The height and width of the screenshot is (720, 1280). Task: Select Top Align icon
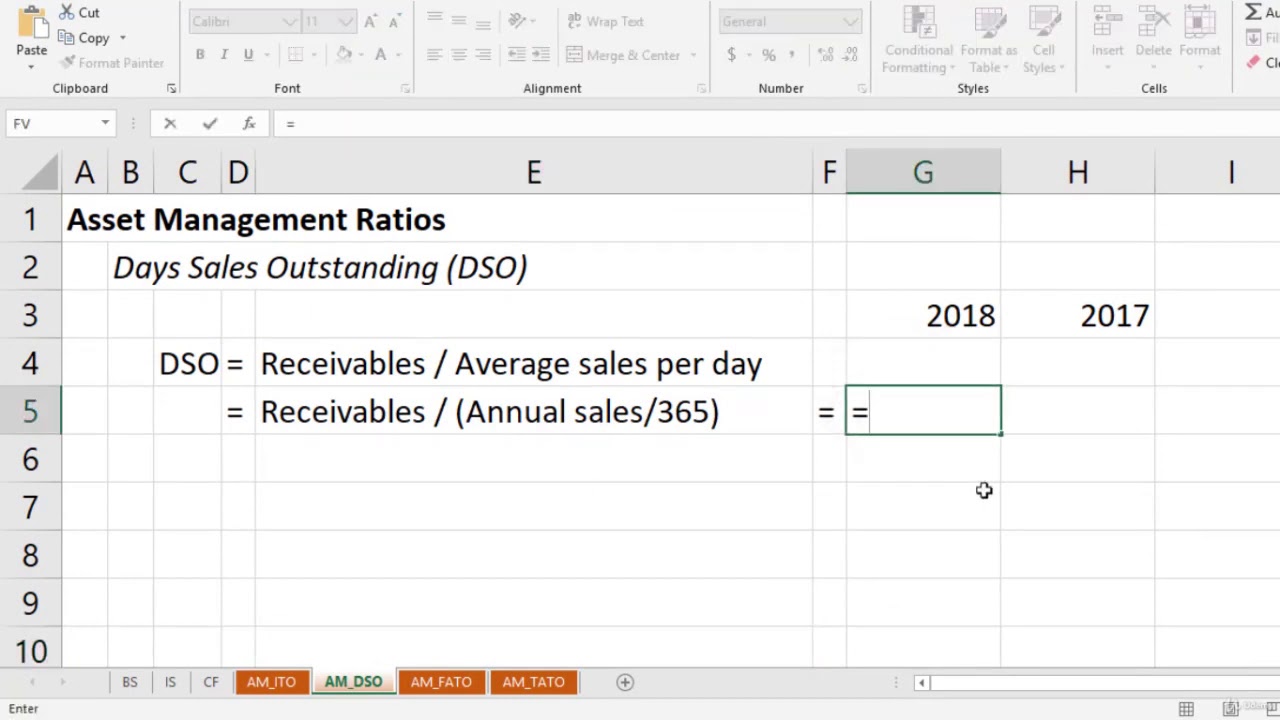[x=434, y=20]
